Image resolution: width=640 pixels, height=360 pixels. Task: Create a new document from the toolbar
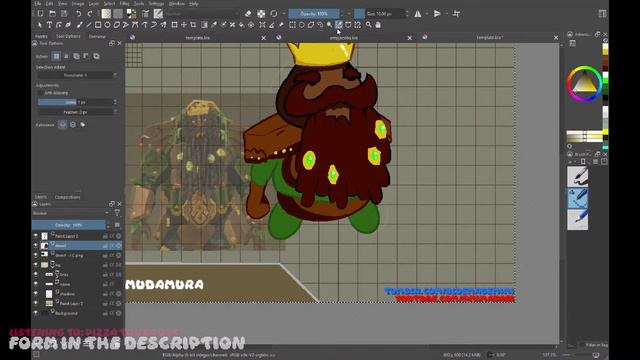tap(40, 14)
